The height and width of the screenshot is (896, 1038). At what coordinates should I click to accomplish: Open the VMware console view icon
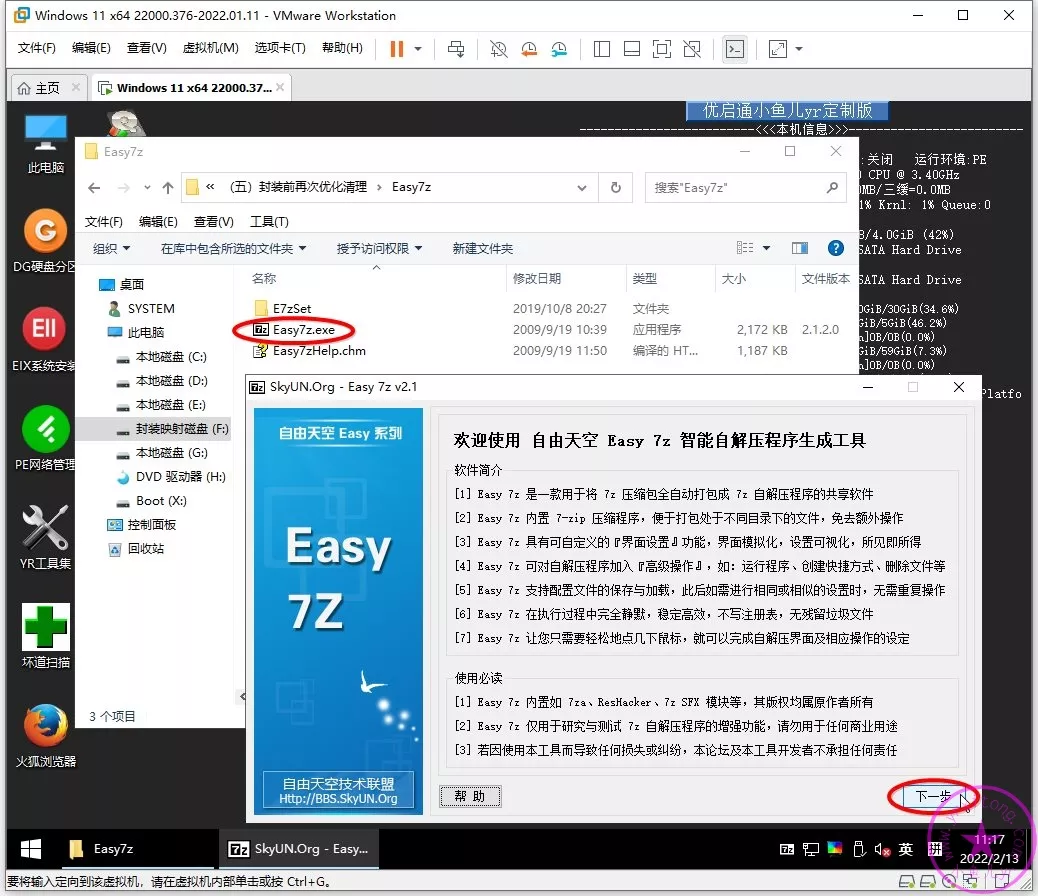click(x=735, y=49)
